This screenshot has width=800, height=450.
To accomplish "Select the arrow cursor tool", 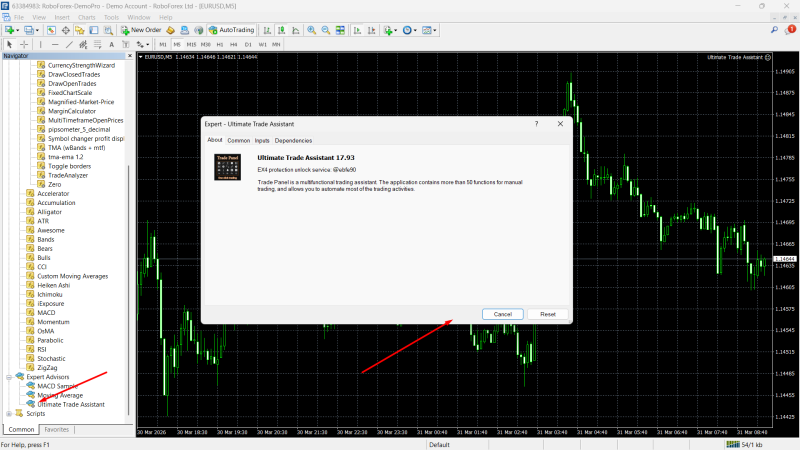I will click(9, 44).
